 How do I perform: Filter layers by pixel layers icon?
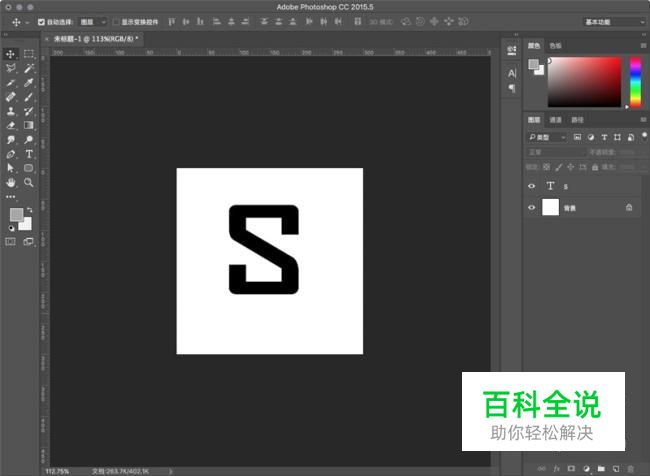[x=577, y=137]
